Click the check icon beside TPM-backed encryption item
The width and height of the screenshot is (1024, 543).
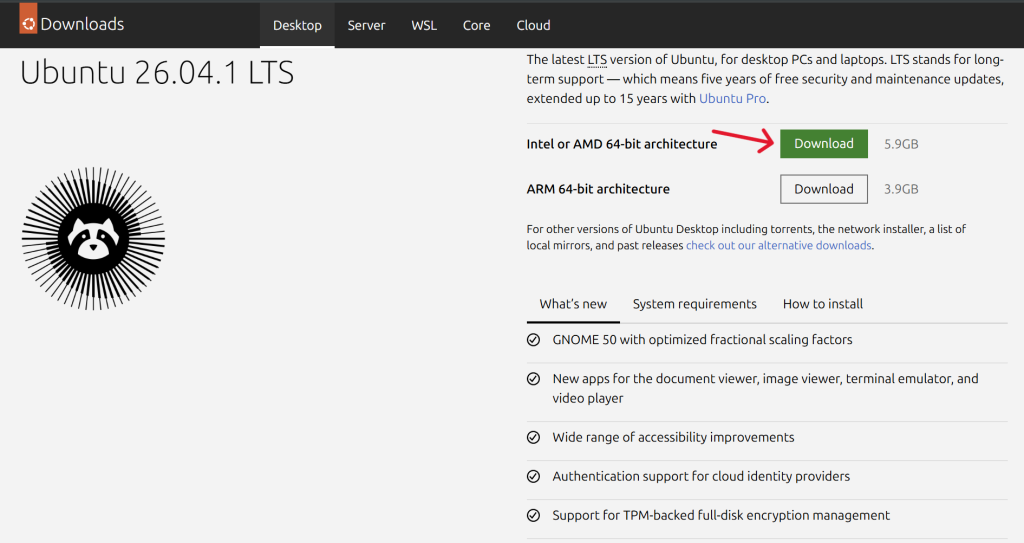point(534,516)
